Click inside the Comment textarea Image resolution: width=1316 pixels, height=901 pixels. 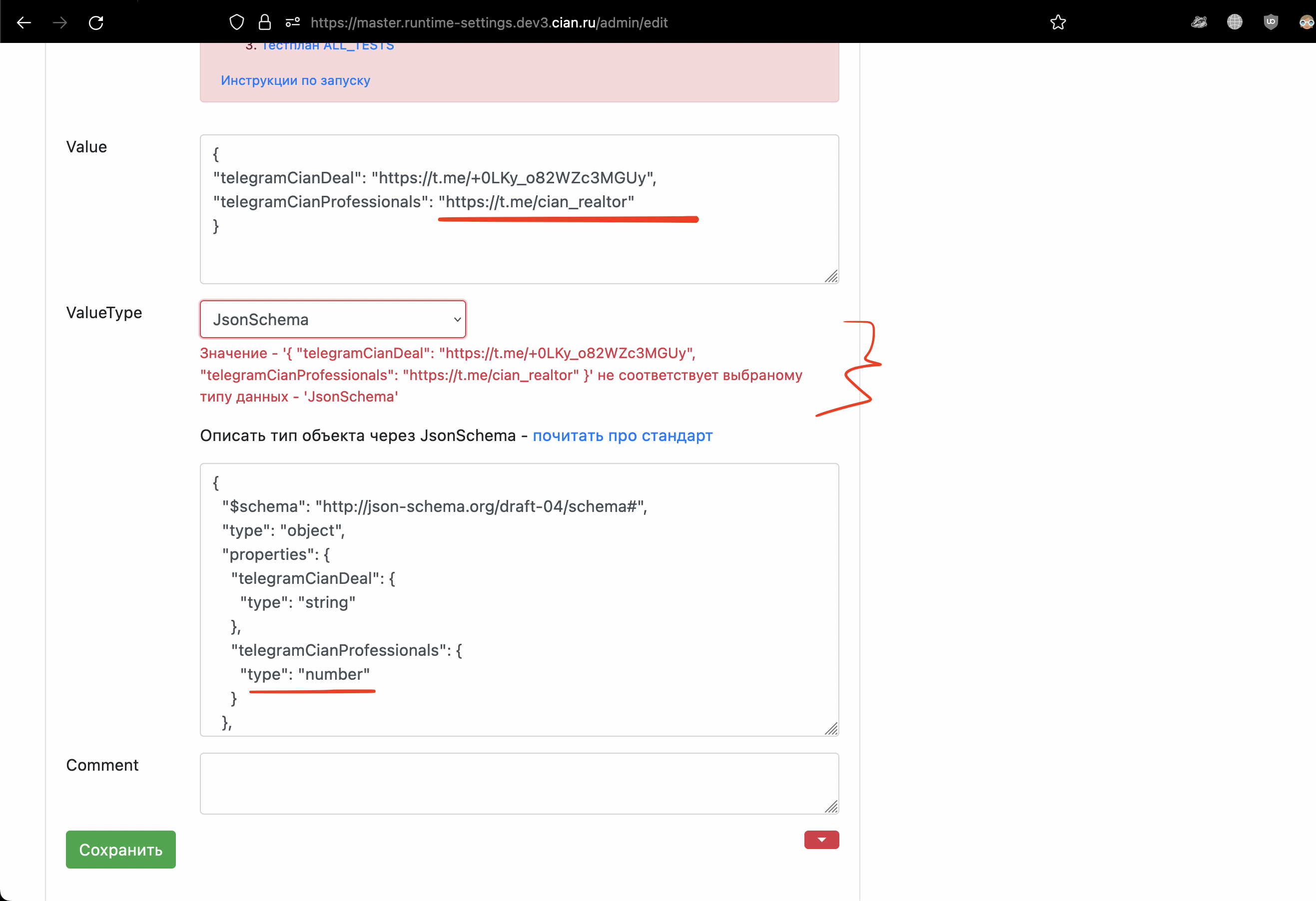pyautogui.click(x=519, y=783)
